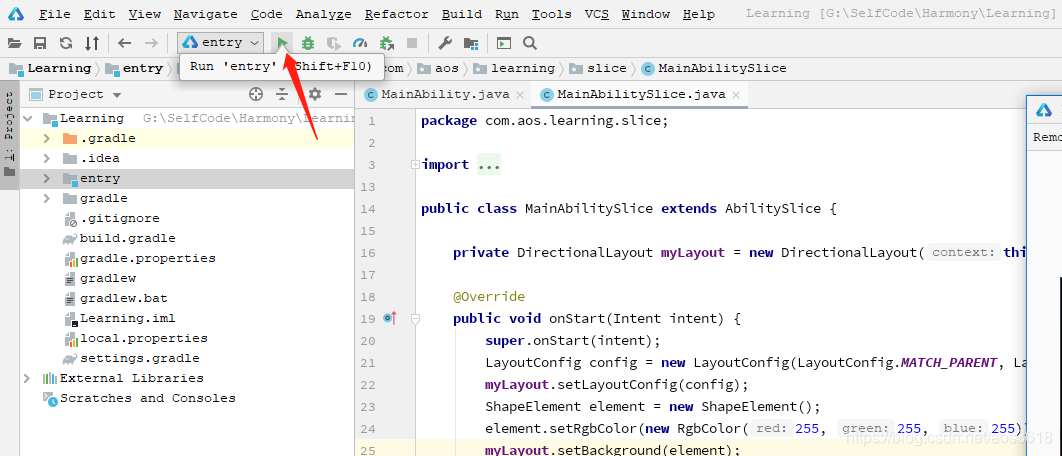
Task: Open the Tools menu
Action: click(x=551, y=14)
